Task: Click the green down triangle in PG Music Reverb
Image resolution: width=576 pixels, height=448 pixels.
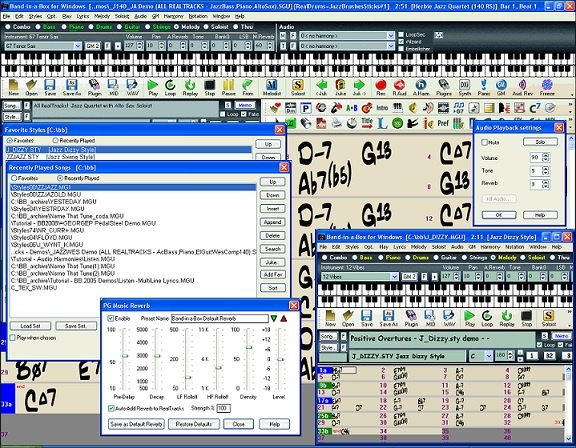Action: coord(274,318)
